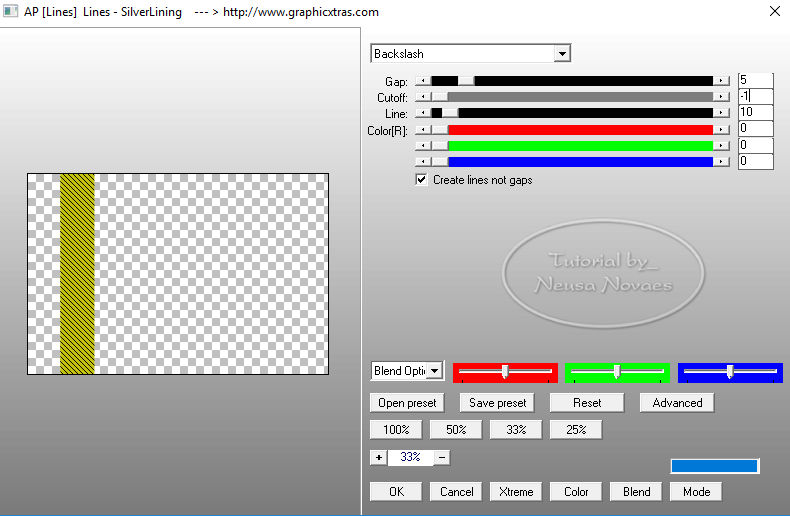The image size is (790, 516).
Task: Click the yellow striped band in preview
Action: tap(77, 274)
